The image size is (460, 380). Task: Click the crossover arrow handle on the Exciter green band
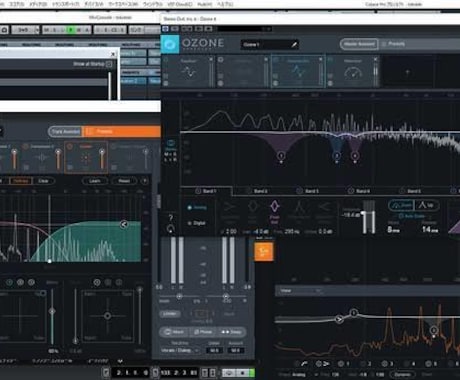(124, 224)
